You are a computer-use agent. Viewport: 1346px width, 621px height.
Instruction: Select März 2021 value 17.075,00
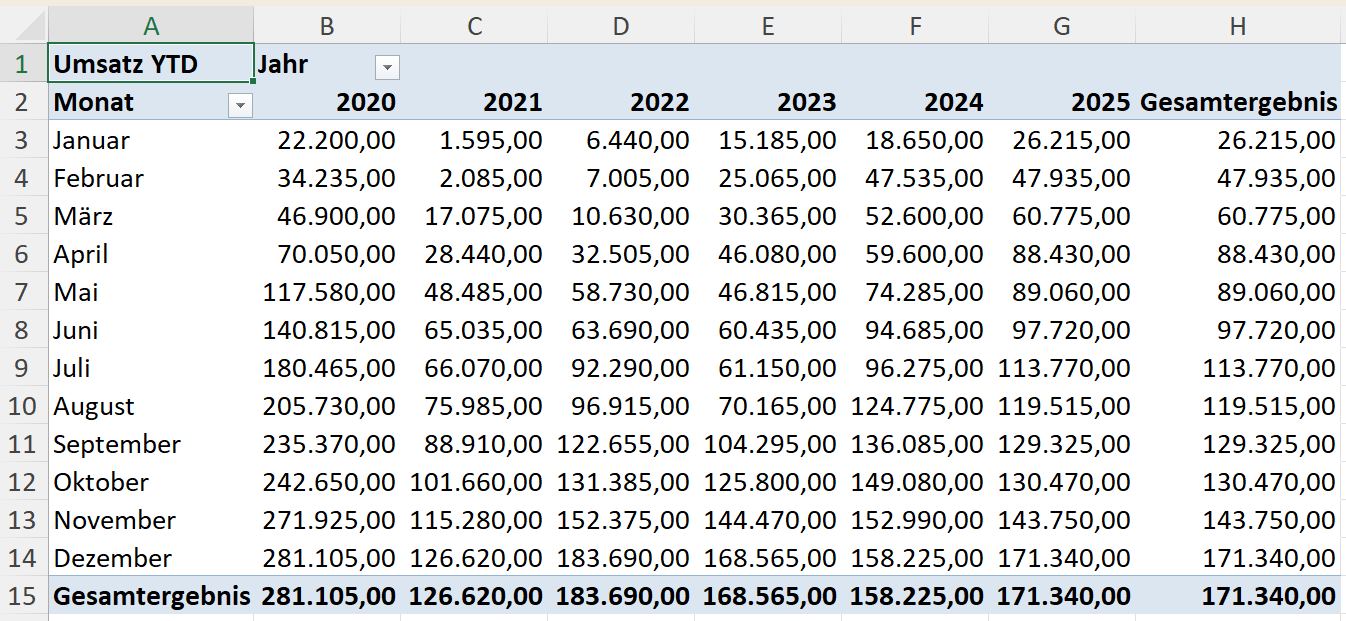(474, 217)
